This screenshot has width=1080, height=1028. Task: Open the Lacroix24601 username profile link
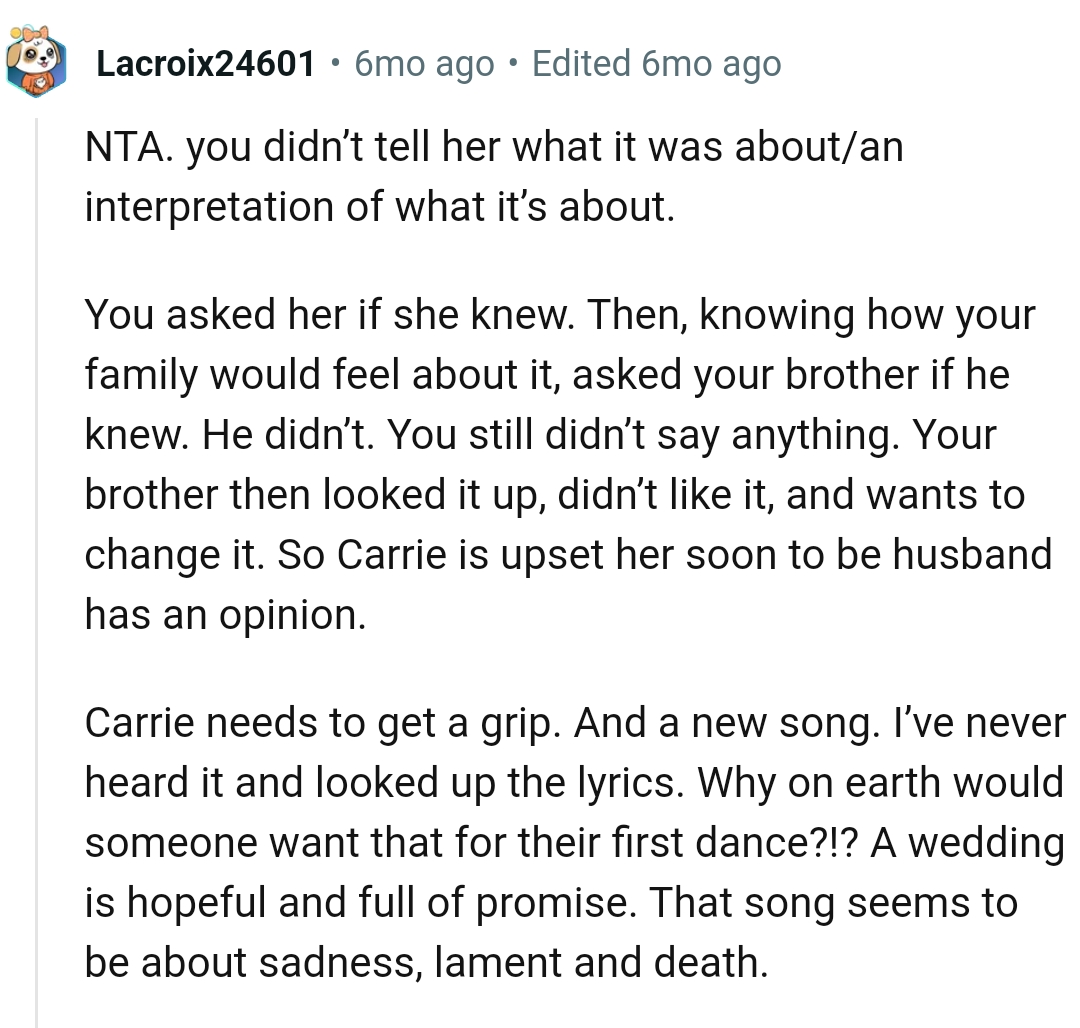pyautogui.click(x=206, y=64)
